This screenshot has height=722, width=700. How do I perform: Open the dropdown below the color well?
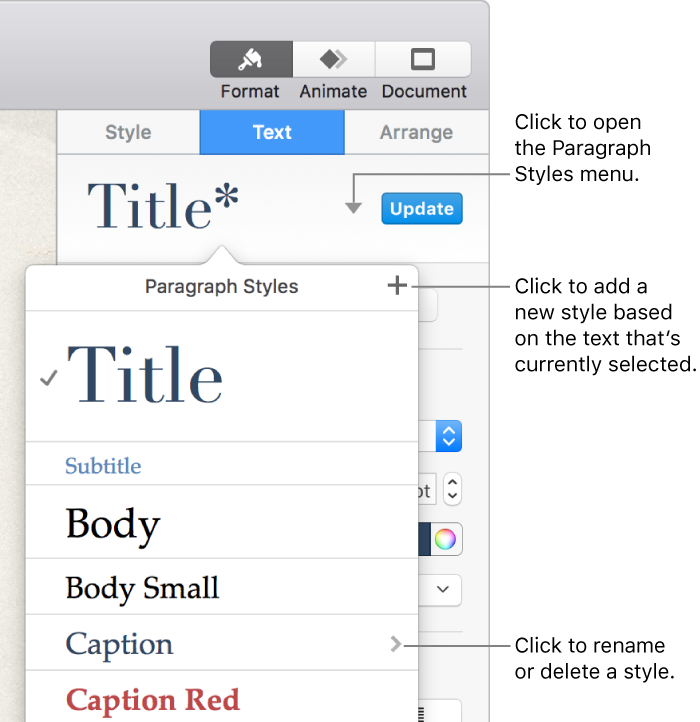pos(440,589)
